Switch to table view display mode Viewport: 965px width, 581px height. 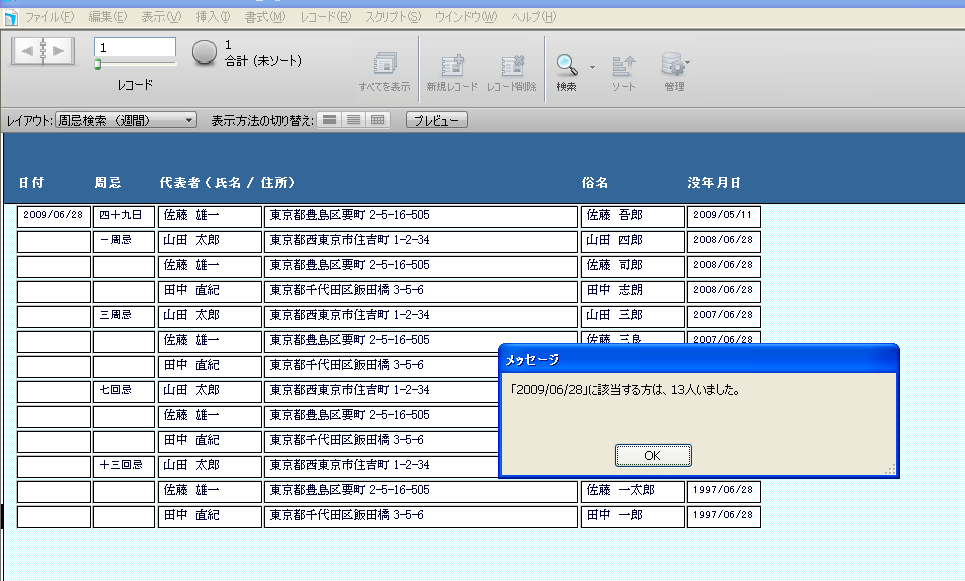click(377, 120)
